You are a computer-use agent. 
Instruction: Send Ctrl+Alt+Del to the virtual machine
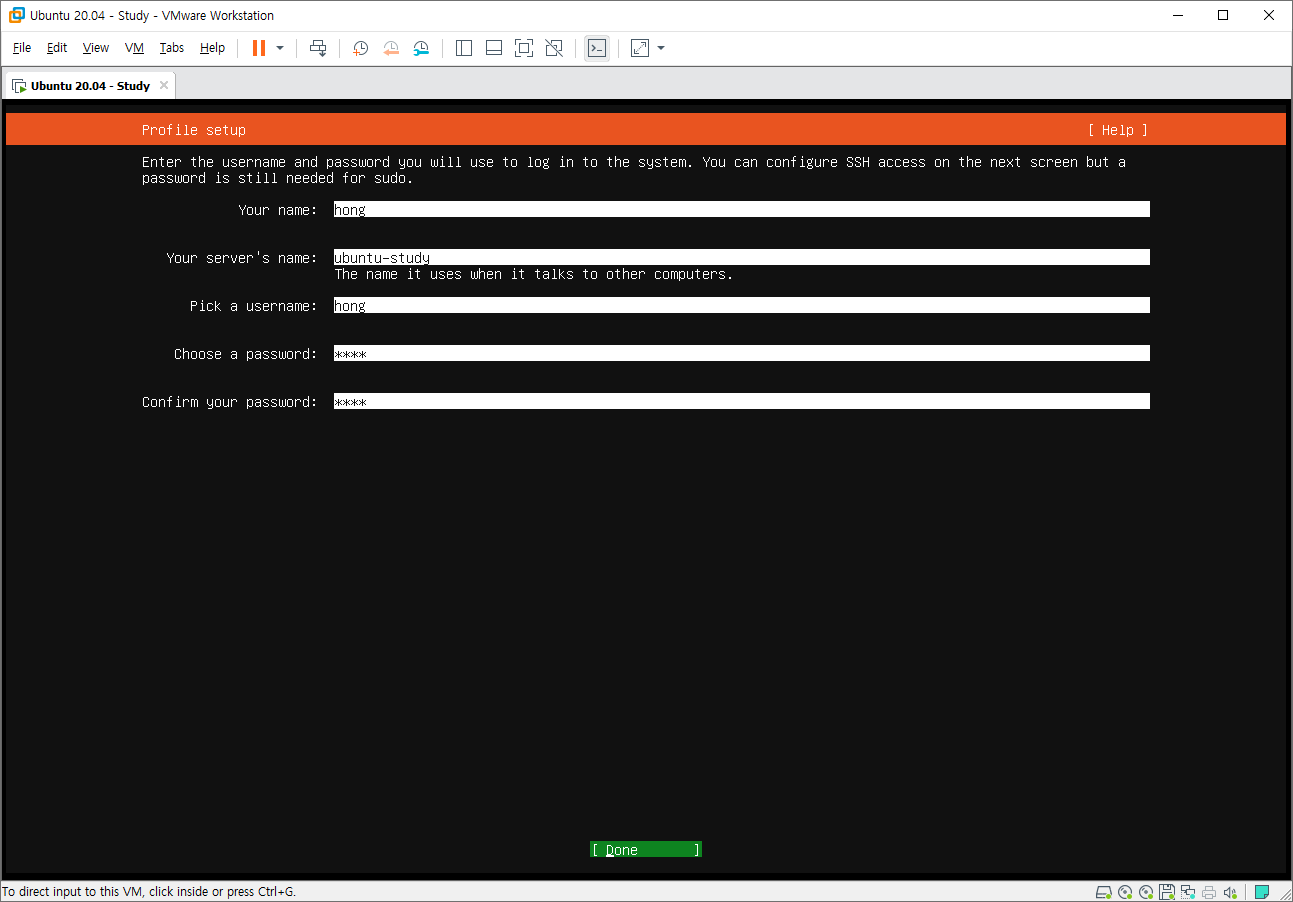318,48
